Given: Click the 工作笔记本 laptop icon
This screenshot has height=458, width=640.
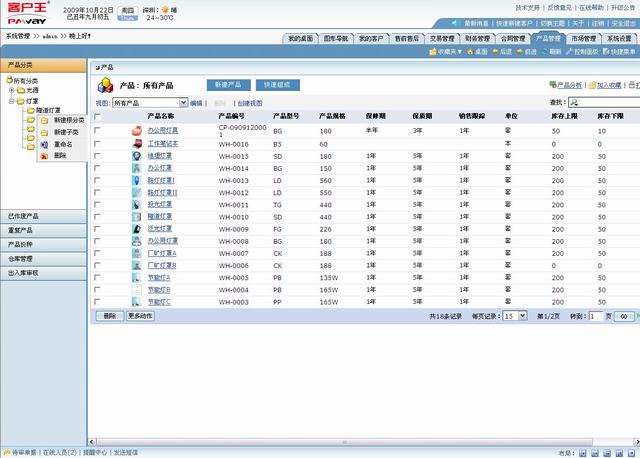Looking at the screenshot, I should click(138, 144).
